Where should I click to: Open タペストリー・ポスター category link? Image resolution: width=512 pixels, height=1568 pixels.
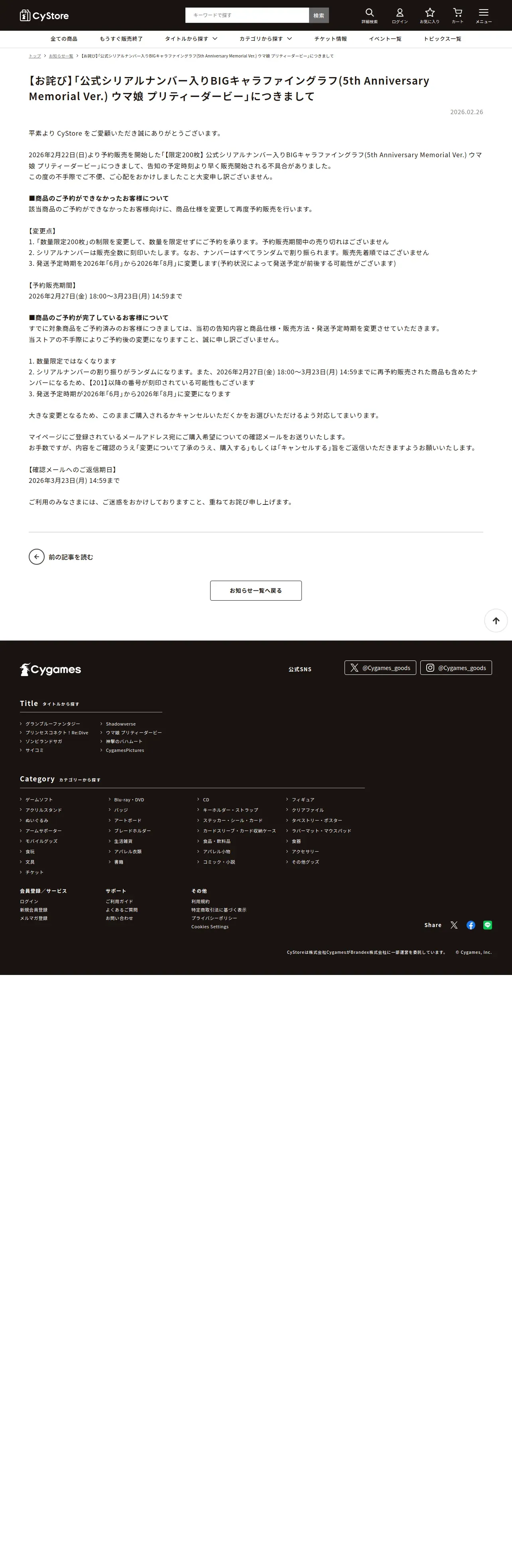317,820
